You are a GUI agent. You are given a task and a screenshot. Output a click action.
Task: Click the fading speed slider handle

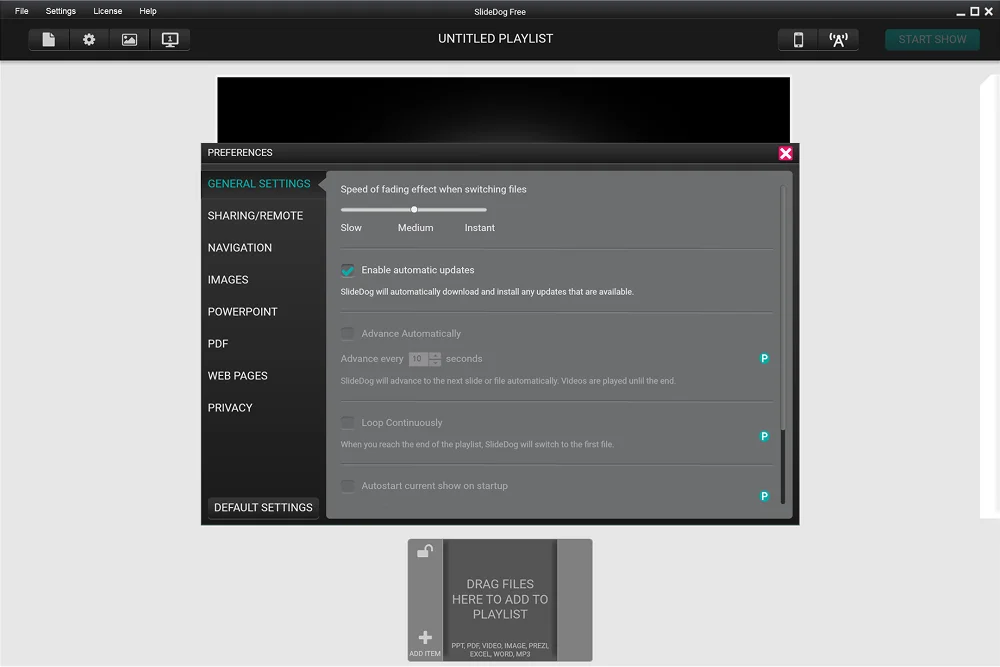click(x=414, y=209)
